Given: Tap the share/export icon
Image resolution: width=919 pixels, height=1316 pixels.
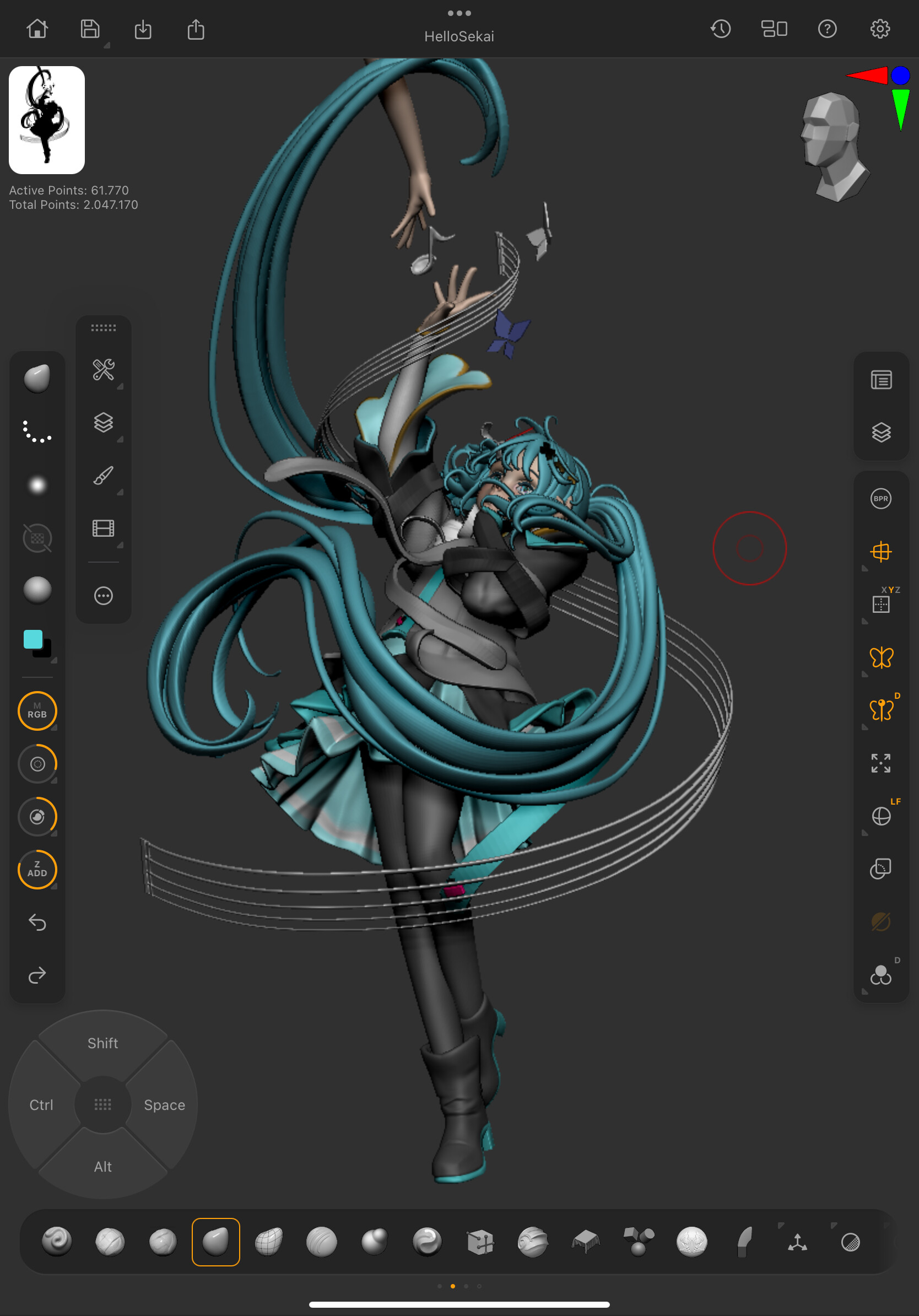Looking at the screenshot, I should click(196, 29).
